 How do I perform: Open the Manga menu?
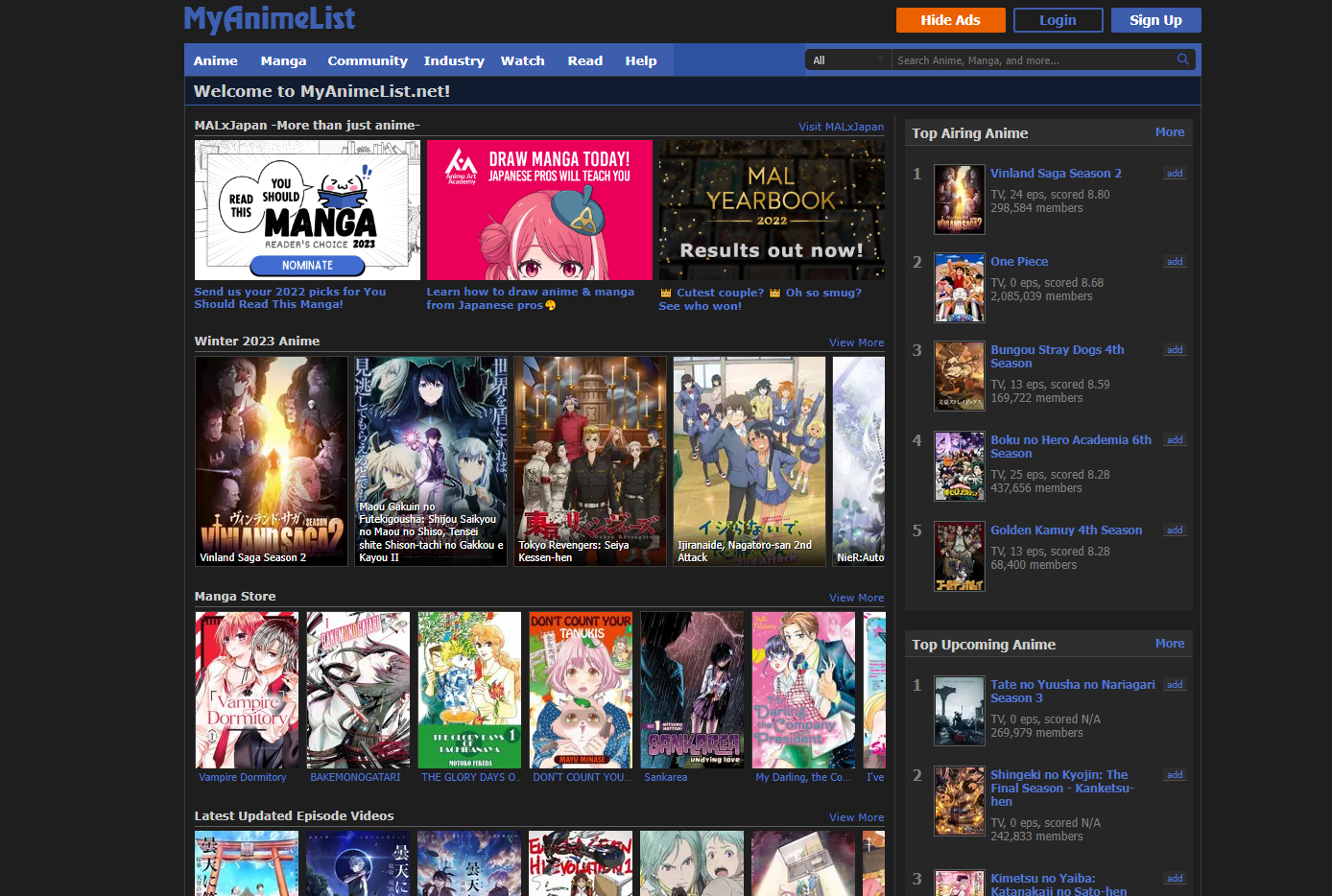pyautogui.click(x=283, y=60)
